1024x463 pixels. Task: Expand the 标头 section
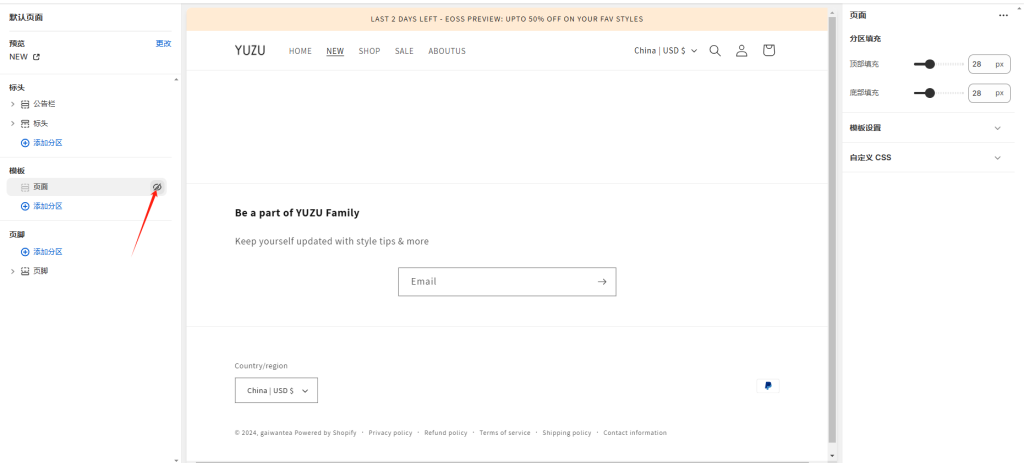pyautogui.click(x=12, y=123)
